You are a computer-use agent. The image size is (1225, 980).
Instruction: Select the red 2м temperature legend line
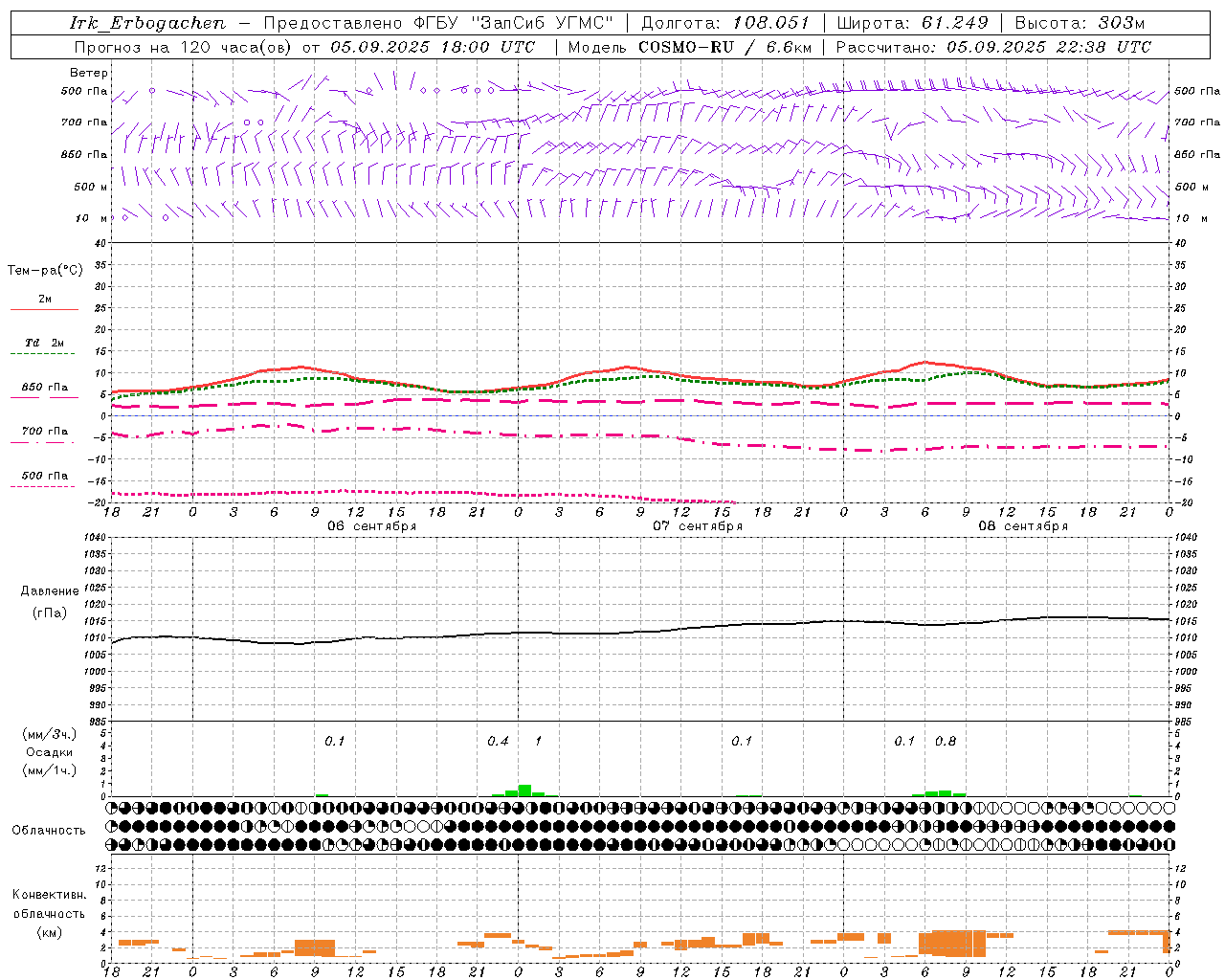click(x=44, y=309)
